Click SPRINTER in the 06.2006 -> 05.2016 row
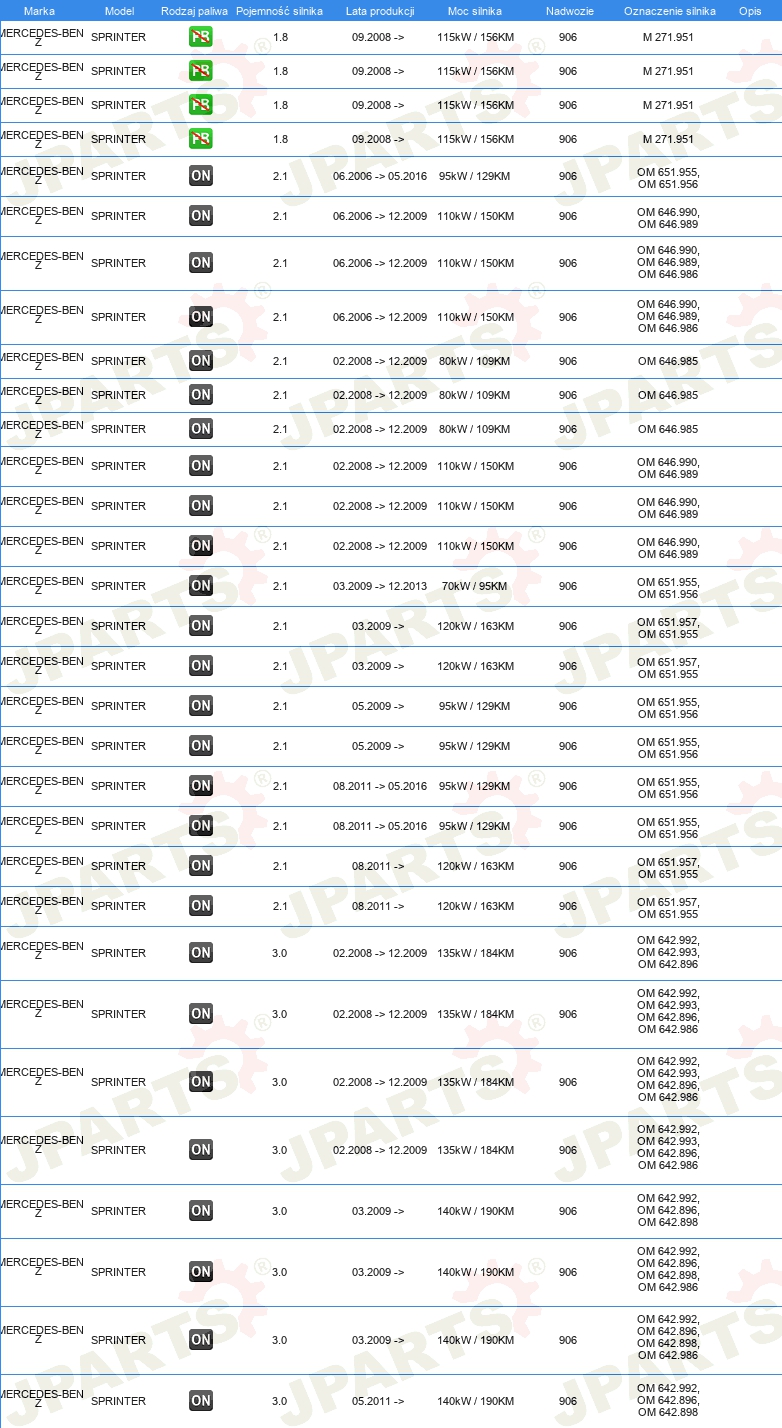The width and height of the screenshot is (782, 1428). point(118,176)
